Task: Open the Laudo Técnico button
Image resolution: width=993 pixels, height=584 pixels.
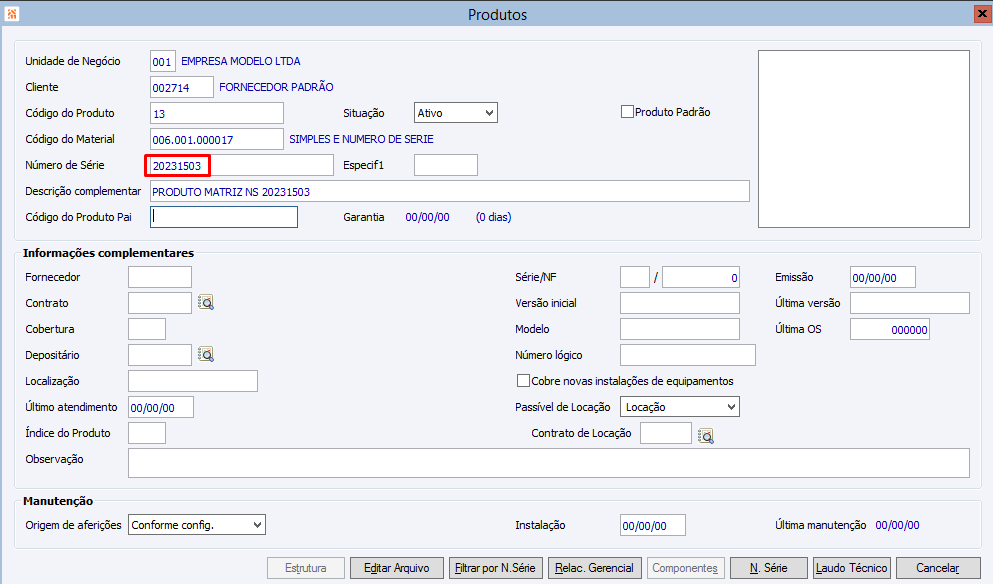Action: click(x=852, y=568)
